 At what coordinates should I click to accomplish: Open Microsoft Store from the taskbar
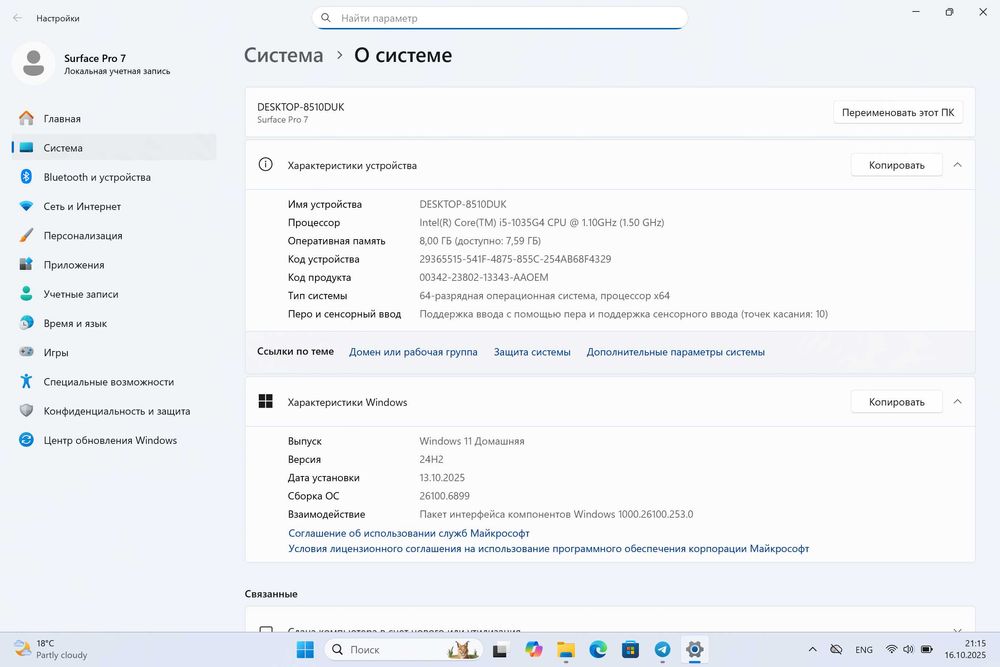coord(631,650)
